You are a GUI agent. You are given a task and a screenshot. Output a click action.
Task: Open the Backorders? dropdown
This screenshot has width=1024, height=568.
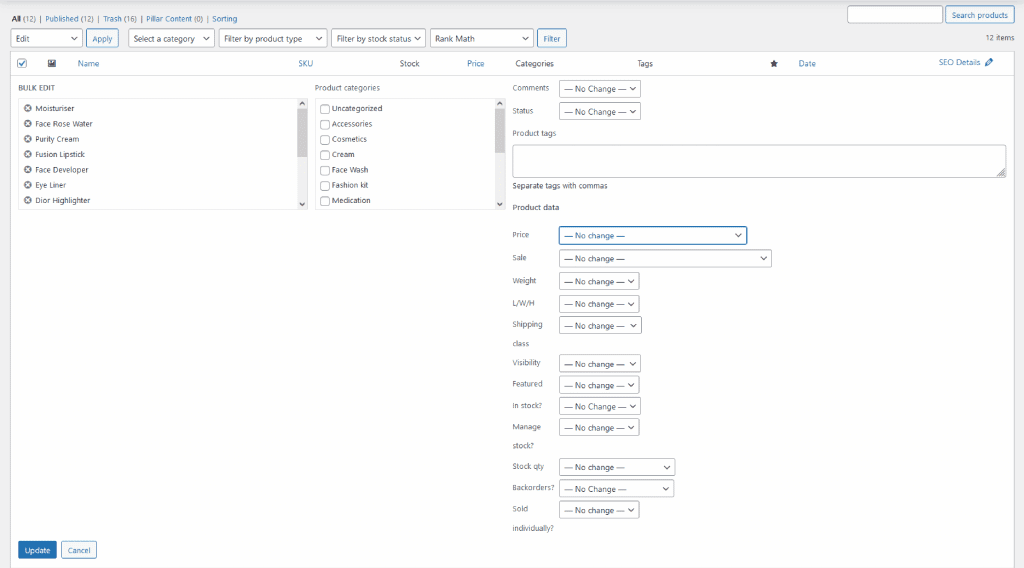[616, 489]
